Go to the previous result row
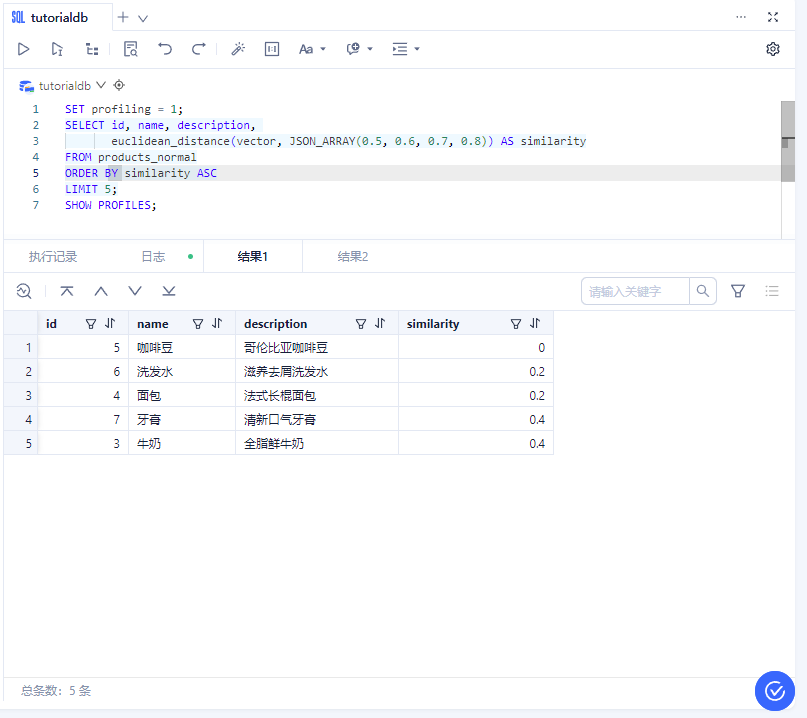 (x=101, y=291)
